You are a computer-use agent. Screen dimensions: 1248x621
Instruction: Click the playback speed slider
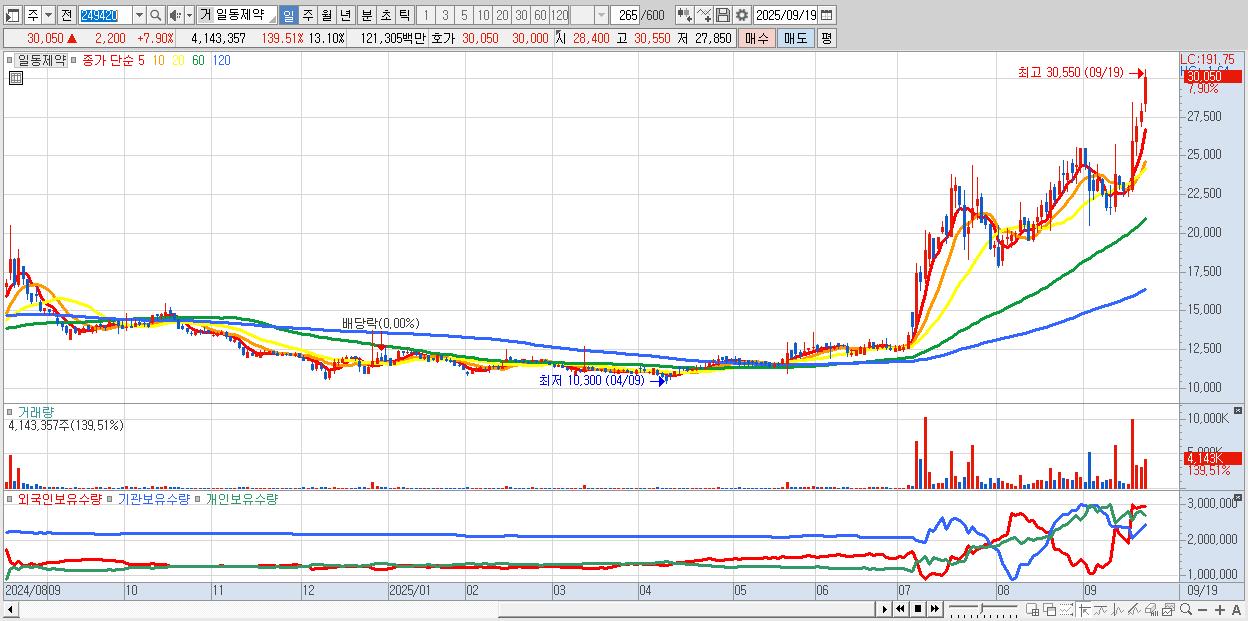coord(983,609)
